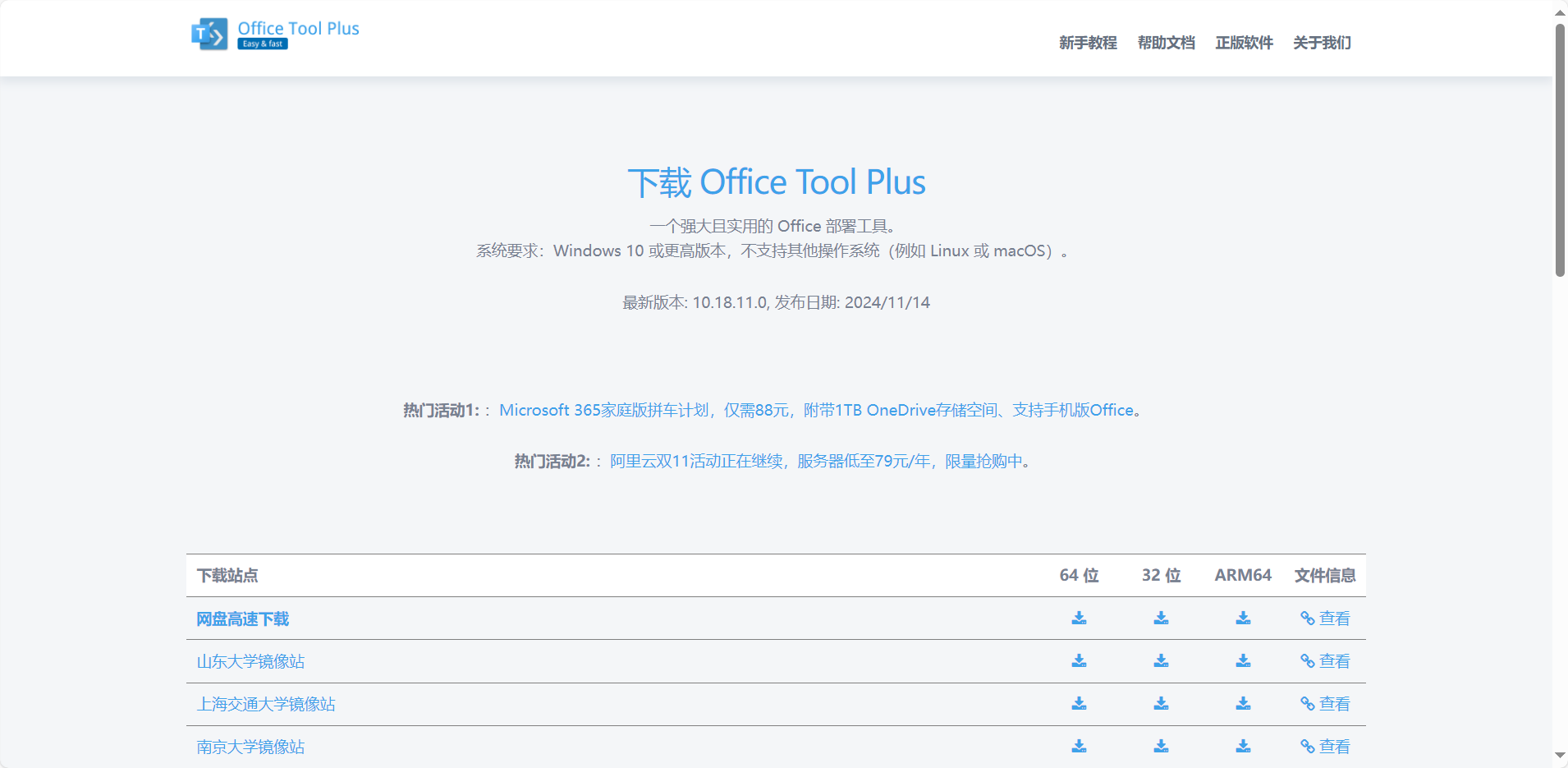Open the 上海交通大学镜像站 link
Viewport: 1568px width, 768px height.
tap(266, 704)
